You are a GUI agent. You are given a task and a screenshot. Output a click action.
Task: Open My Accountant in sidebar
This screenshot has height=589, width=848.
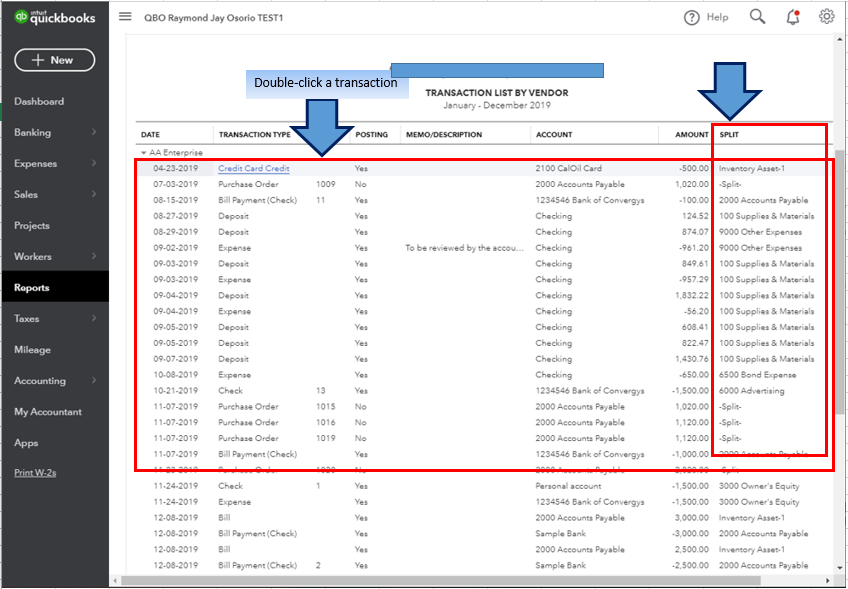[x=48, y=412]
